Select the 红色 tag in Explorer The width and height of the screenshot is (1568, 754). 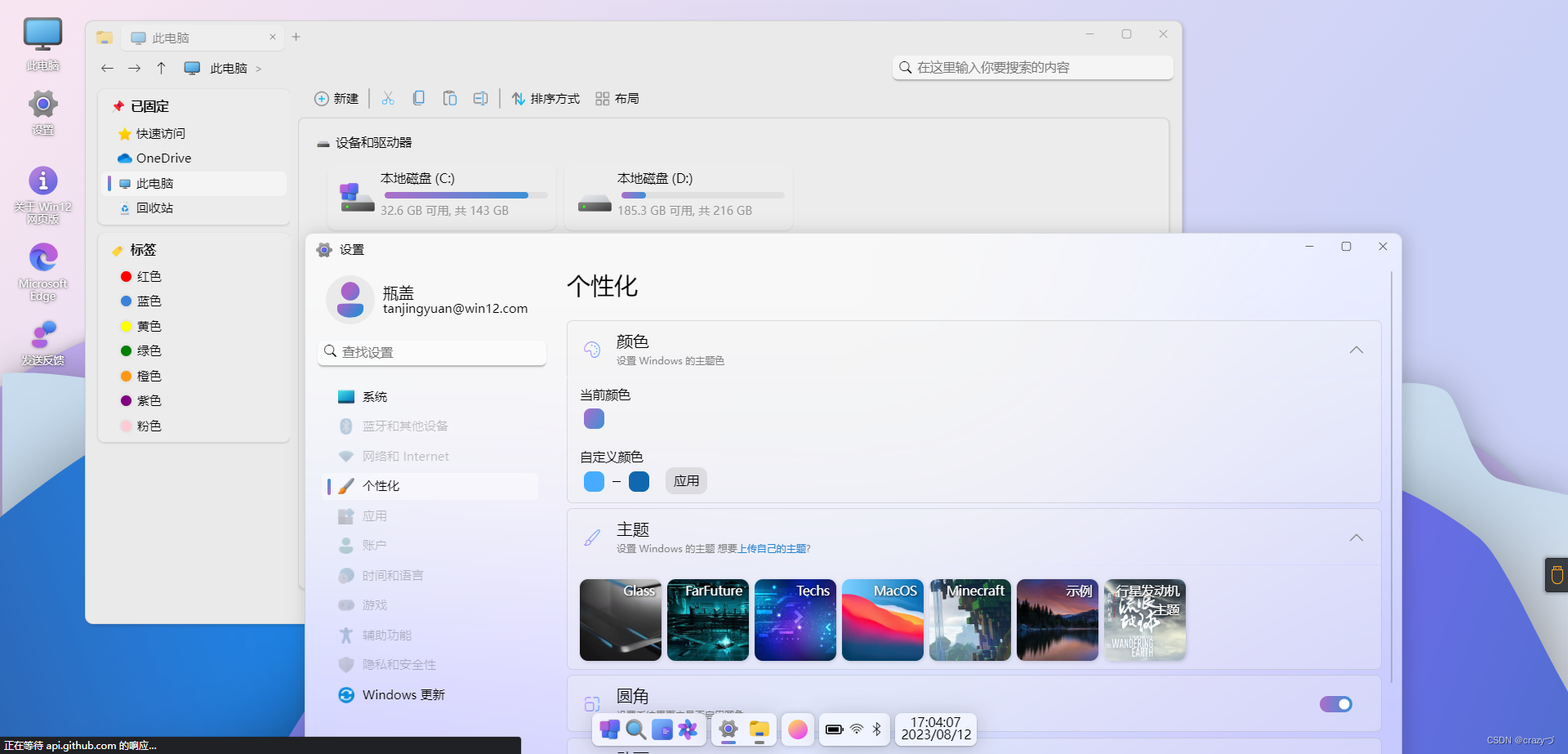click(x=195, y=276)
